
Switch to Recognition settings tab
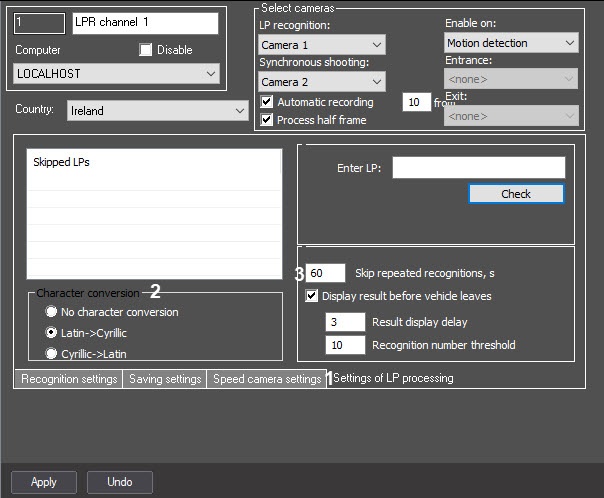(69, 379)
